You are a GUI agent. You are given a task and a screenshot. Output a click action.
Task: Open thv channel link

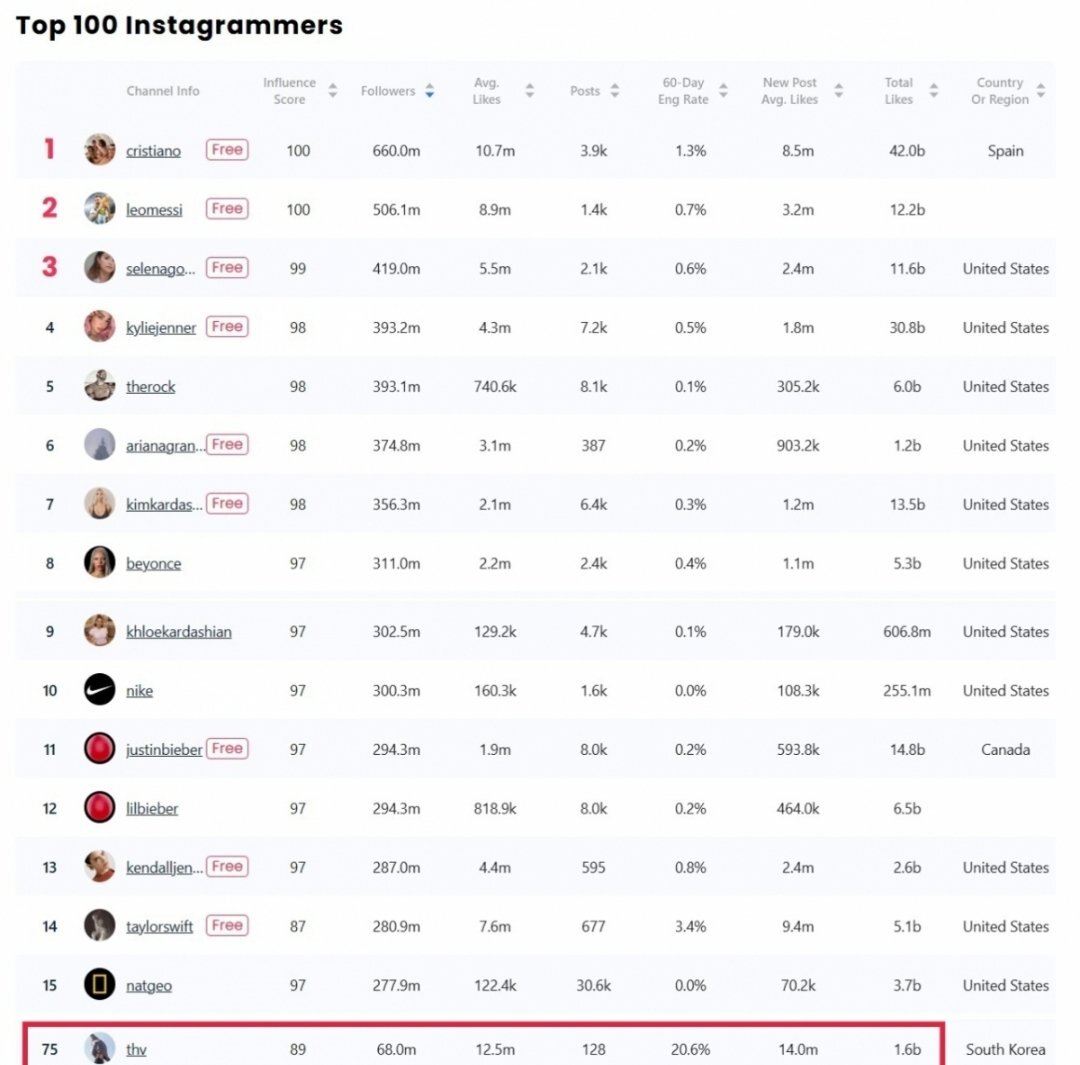[136, 1049]
